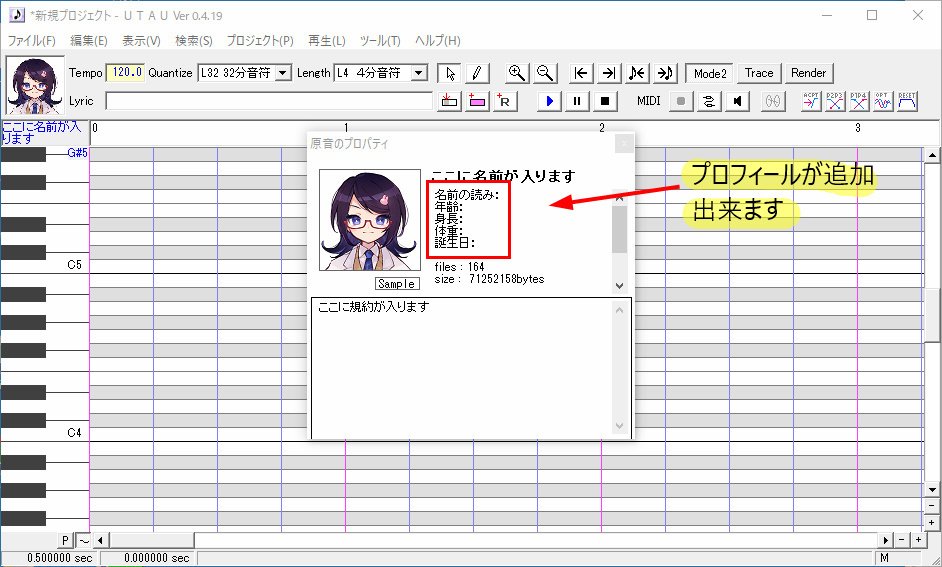Toggle the tilde vibrato display button
The height and width of the screenshot is (567, 942).
(x=84, y=541)
